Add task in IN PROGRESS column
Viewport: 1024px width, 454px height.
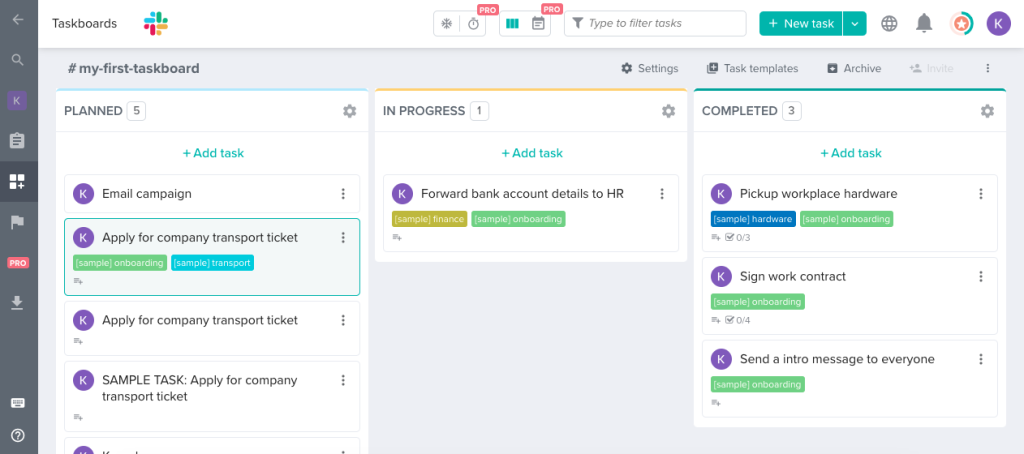(x=532, y=153)
